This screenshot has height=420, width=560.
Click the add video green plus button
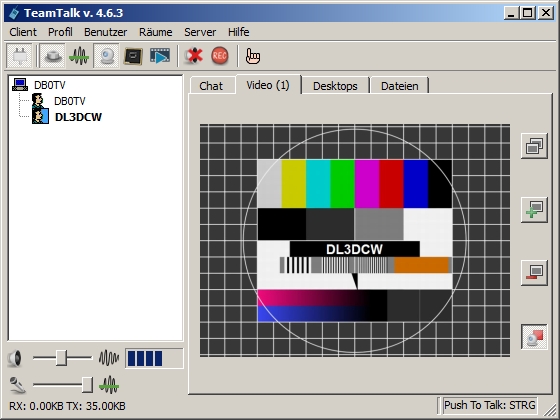[534, 209]
